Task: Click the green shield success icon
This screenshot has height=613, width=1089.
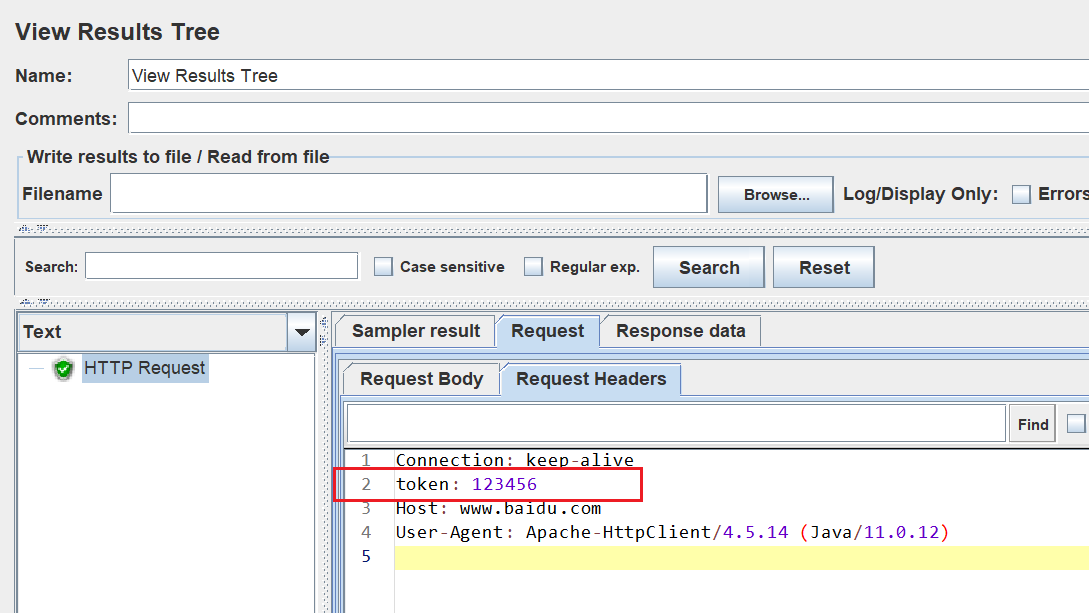Action: [x=63, y=369]
